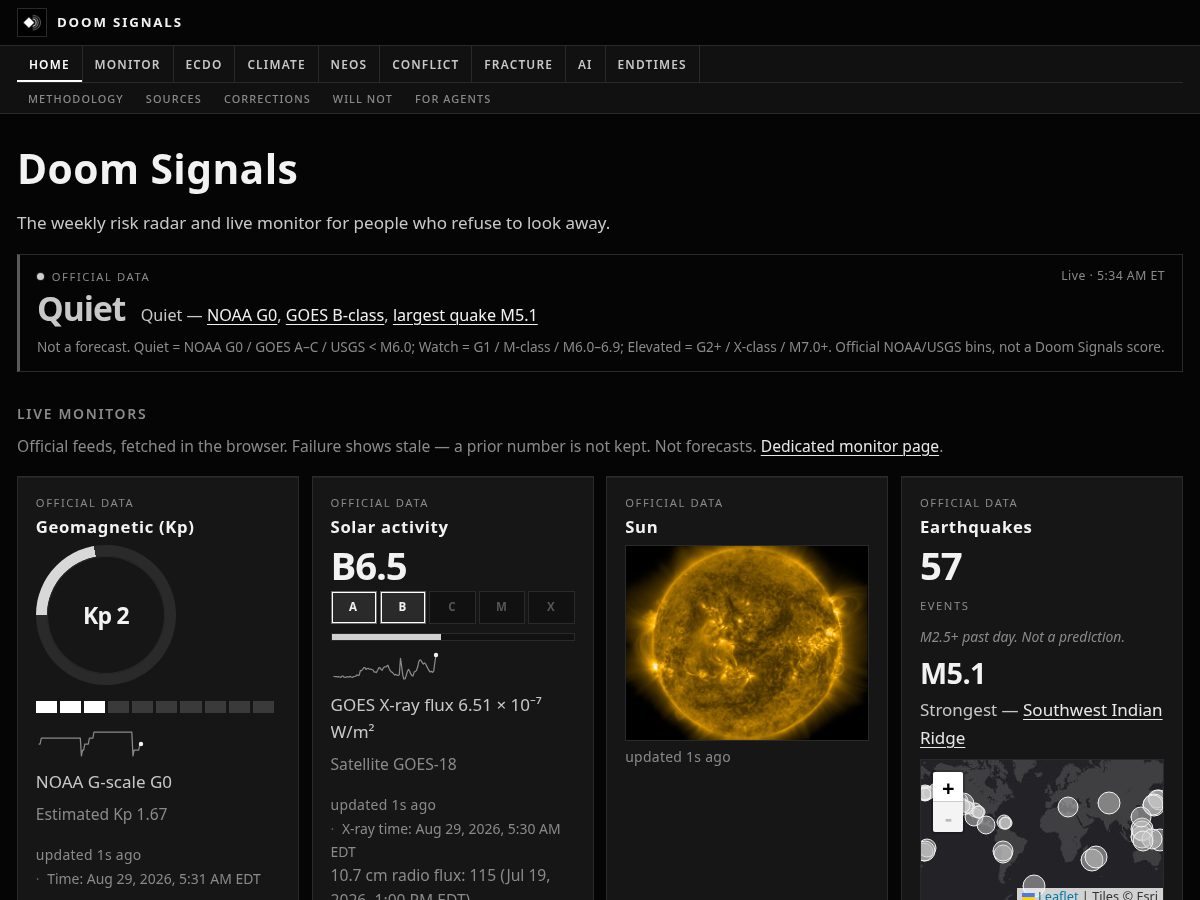
Task: Follow the largest quake M5.1 link
Action: click(x=465, y=315)
